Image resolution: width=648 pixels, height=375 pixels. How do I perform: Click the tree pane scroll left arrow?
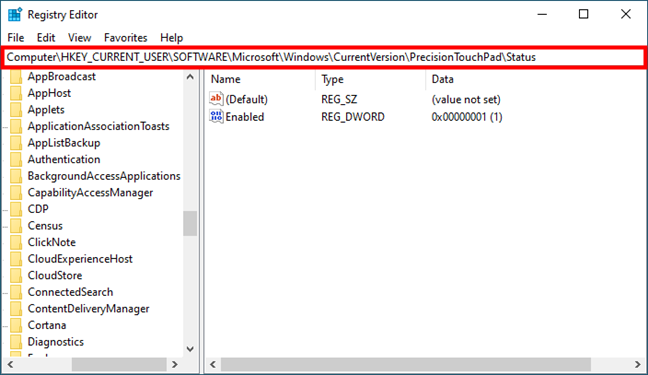click(10, 364)
